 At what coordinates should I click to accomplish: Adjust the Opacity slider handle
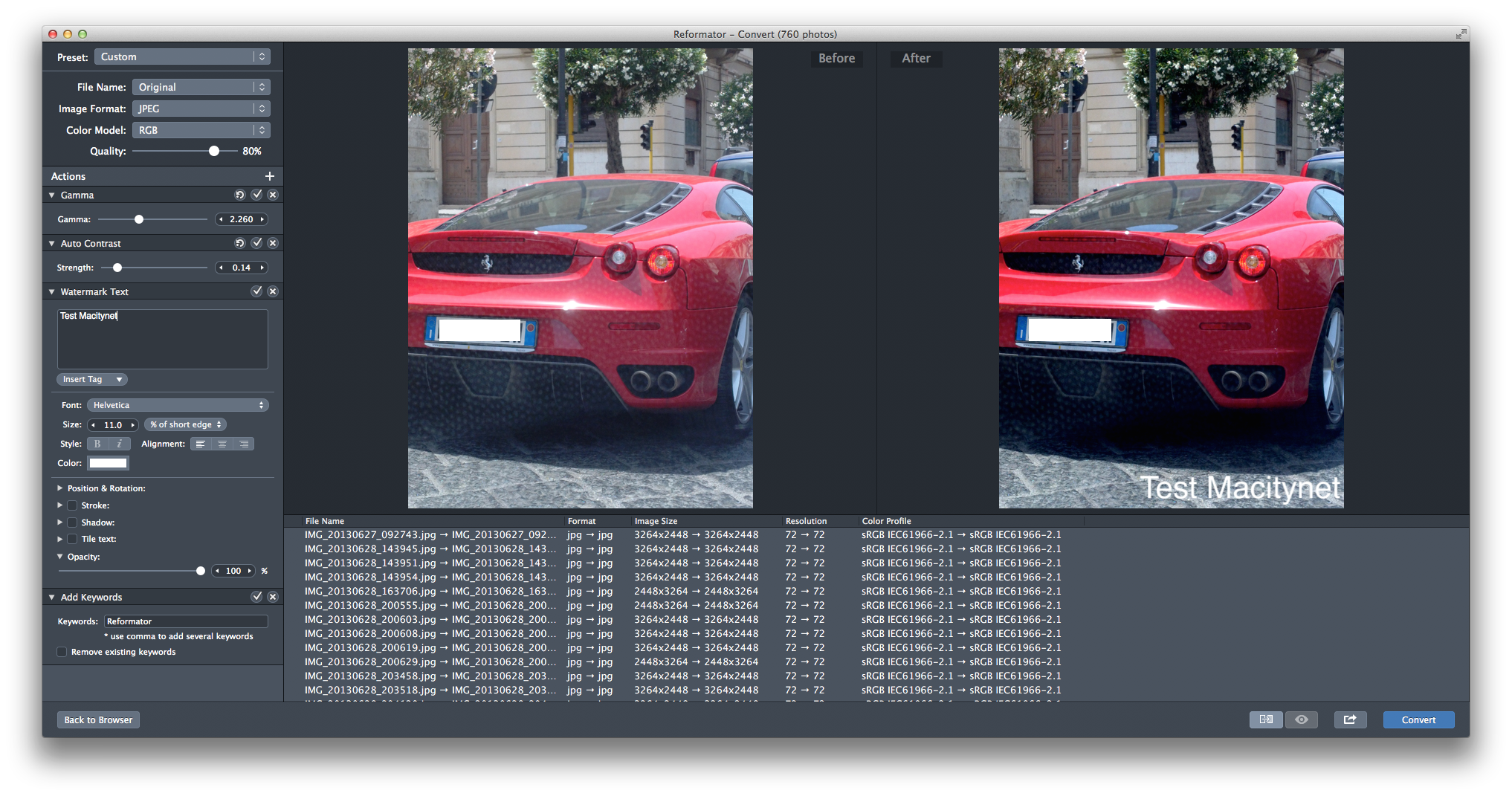[x=201, y=571]
